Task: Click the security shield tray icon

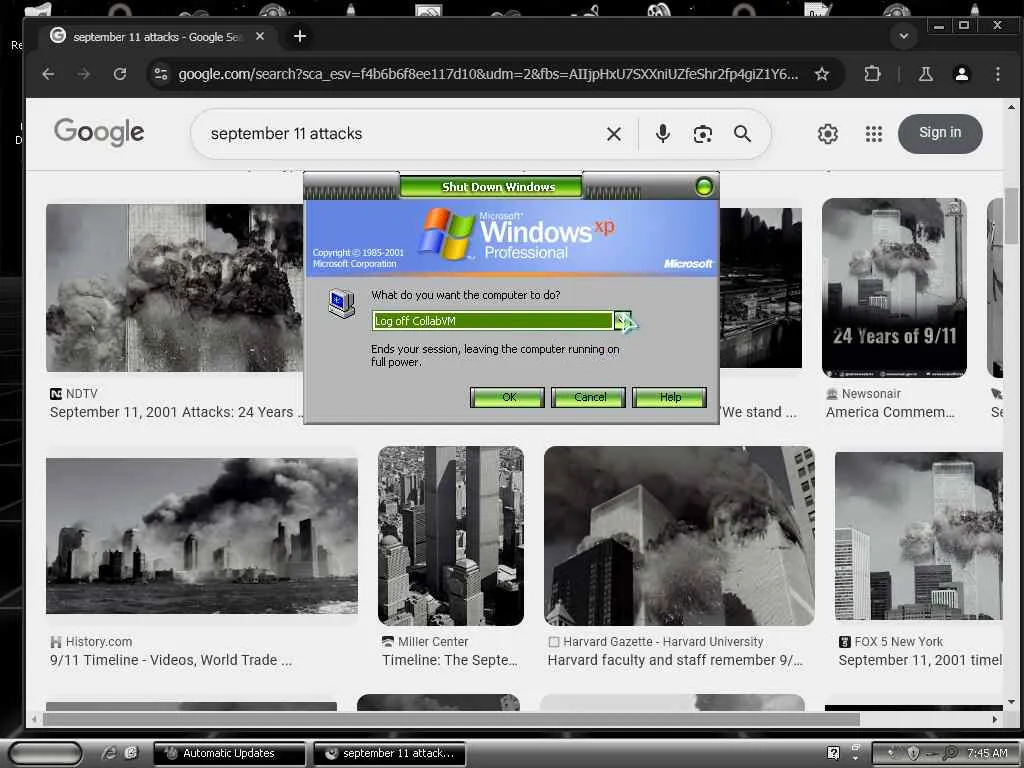Action: tap(913, 753)
